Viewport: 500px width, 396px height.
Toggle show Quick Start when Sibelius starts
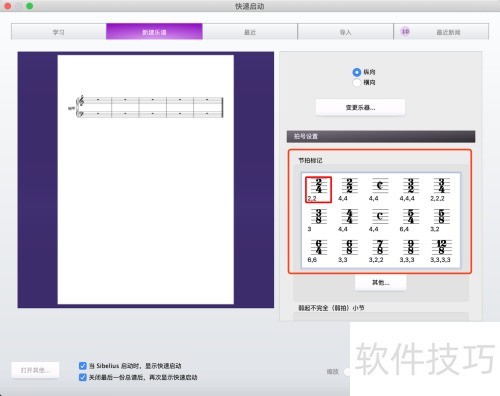(83, 366)
